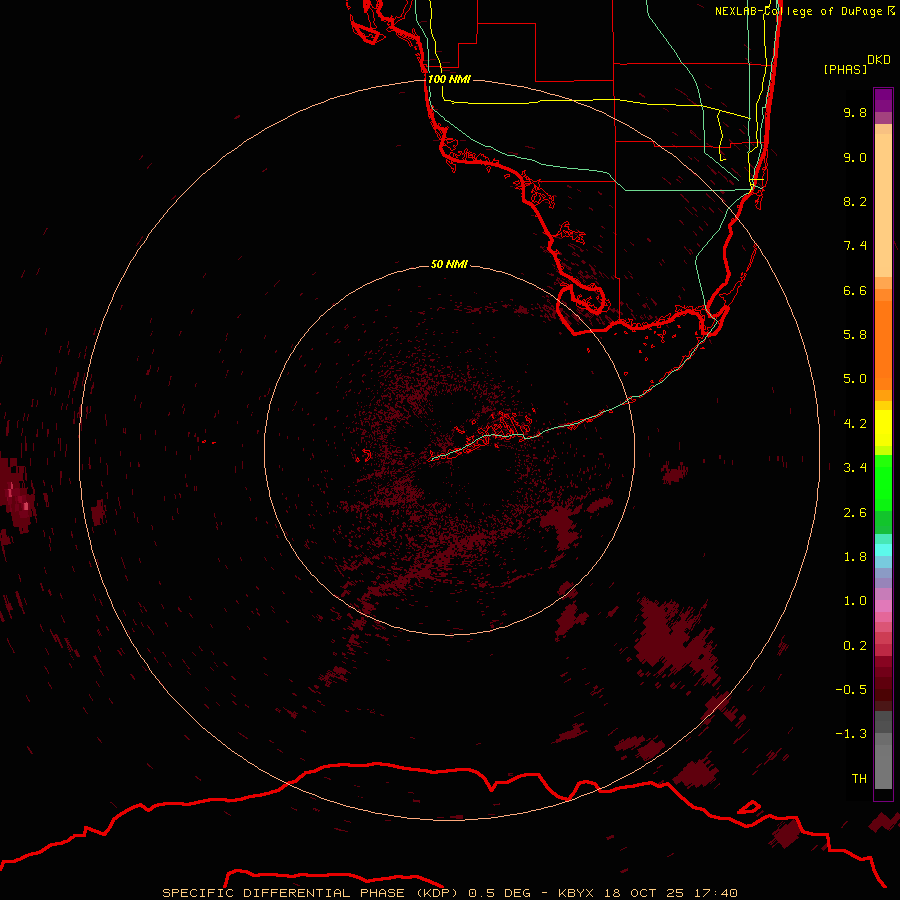The width and height of the screenshot is (900, 900).
Task: Click the 17:40 timestamp in the caption
Action: pyautogui.click(x=715, y=893)
